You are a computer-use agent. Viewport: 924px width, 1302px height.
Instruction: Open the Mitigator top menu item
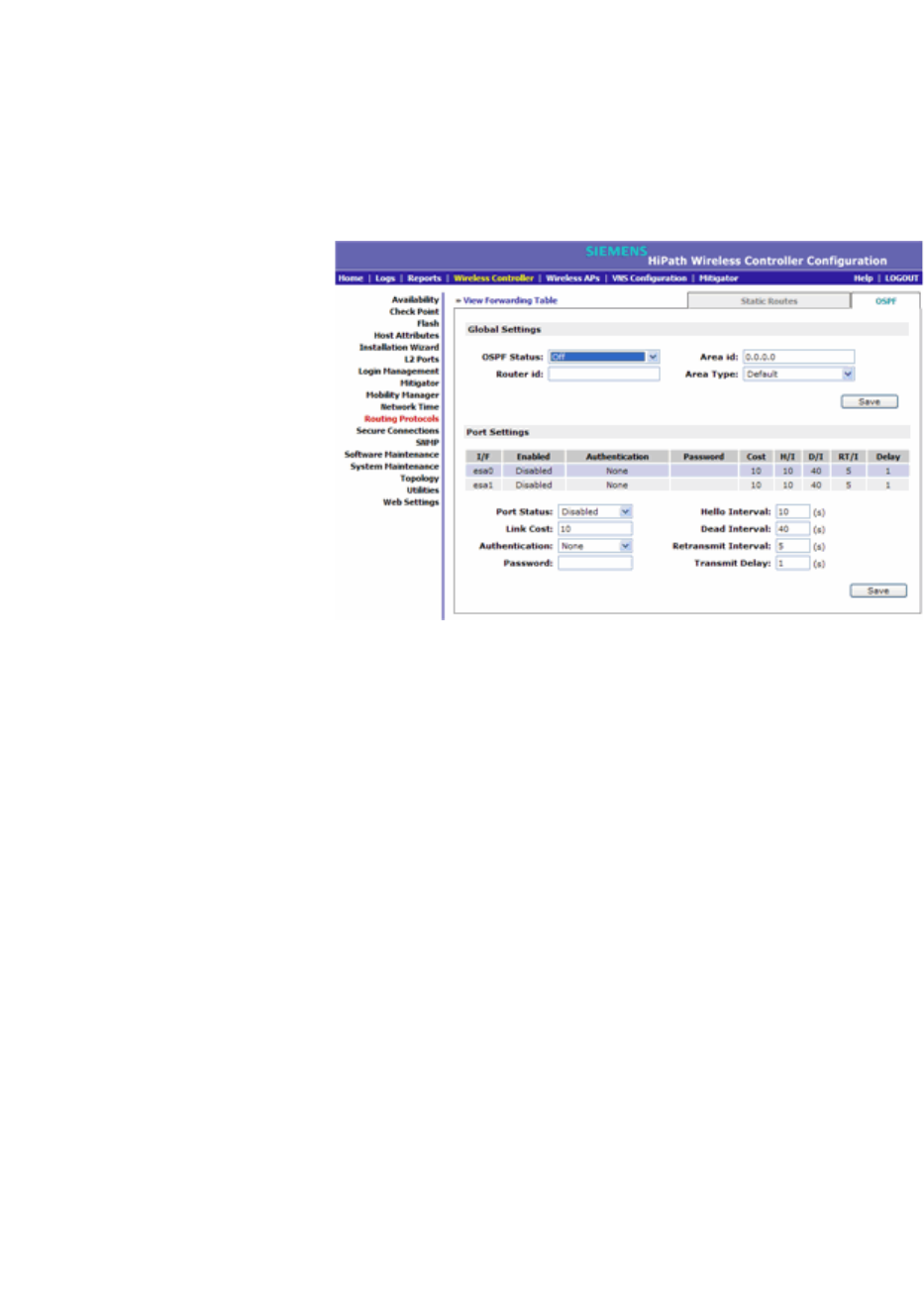(719, 278)
